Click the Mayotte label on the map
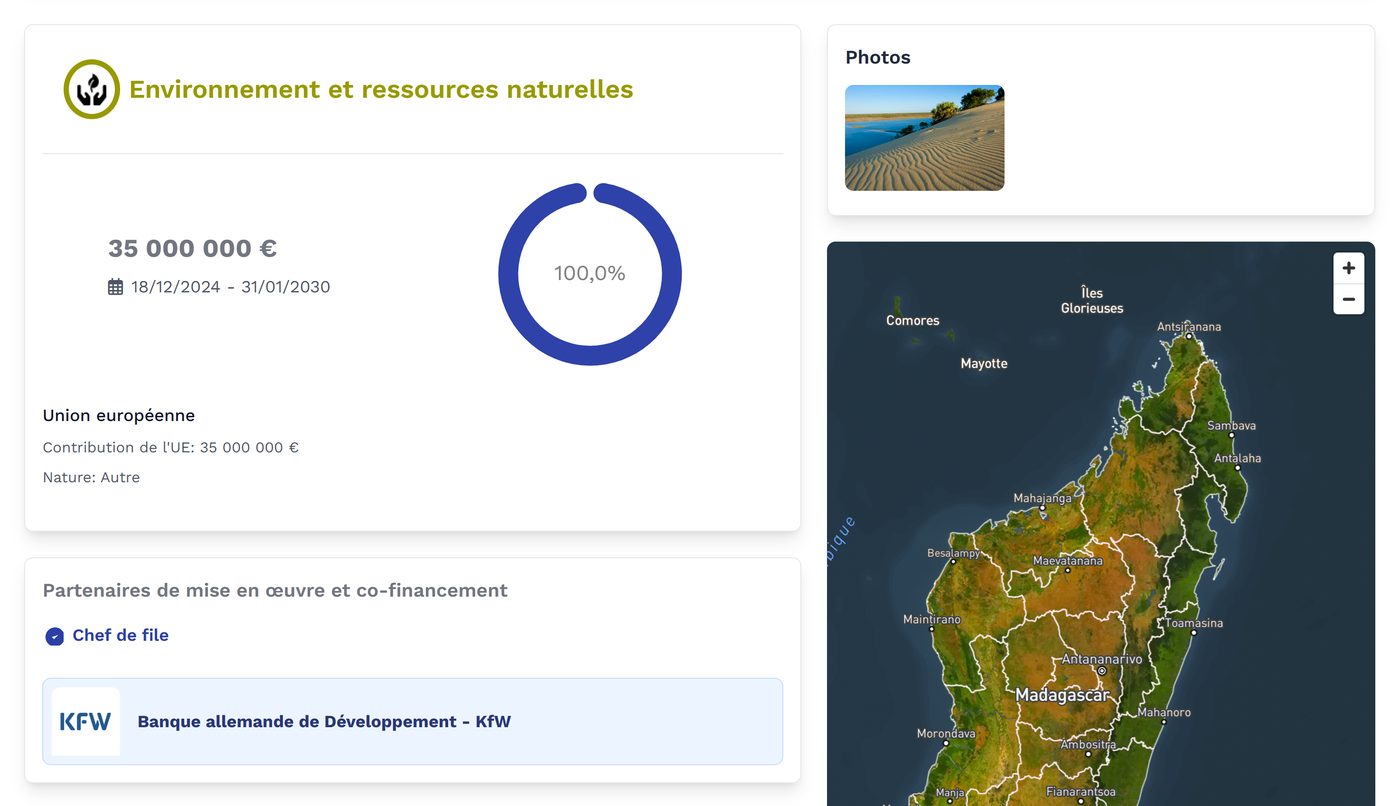1400x806 pixels. click(984, 363)
